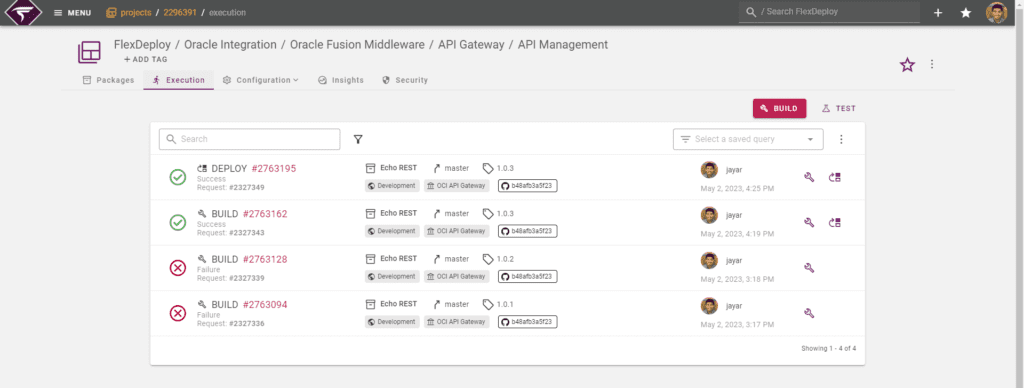Open execution #2763162
The width and height of the screenshot is (1024, 388).
coord(265,214)
